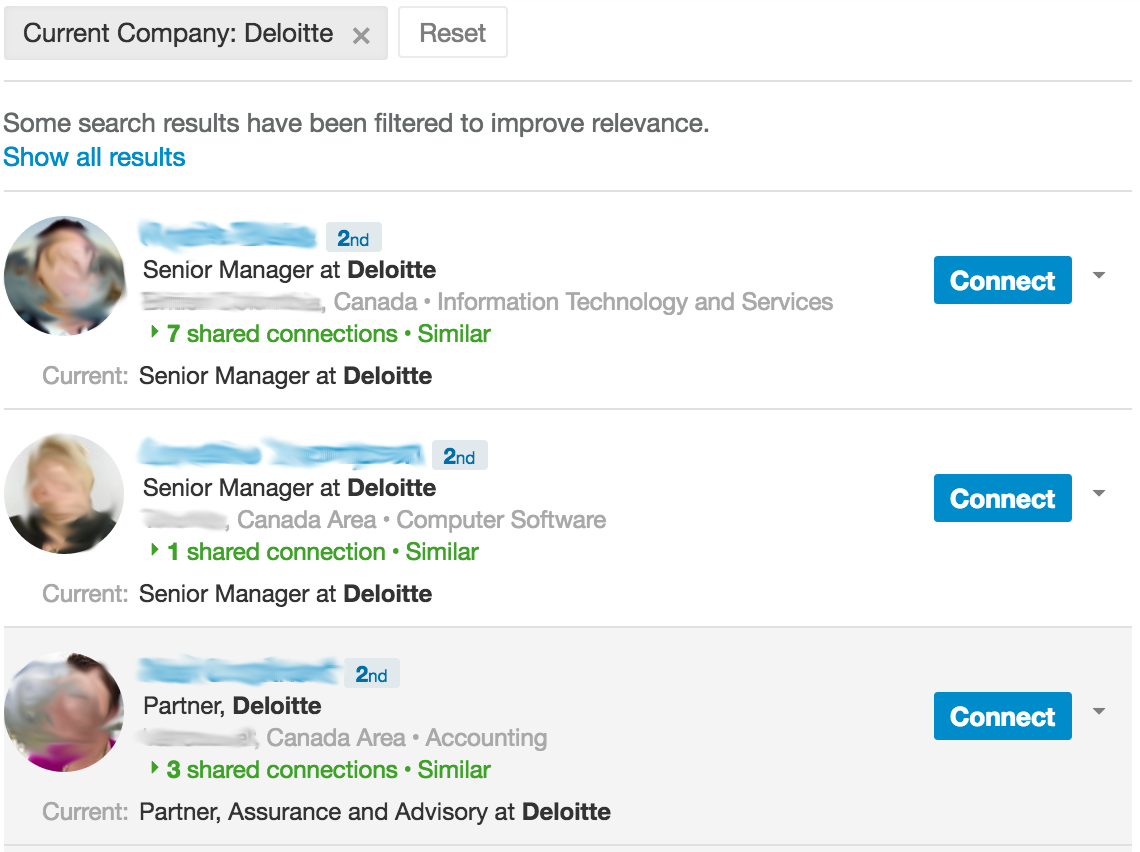Click Similar link on the Partner result
This screenshot has height=852, width=1140.
[x=454, y=770]
